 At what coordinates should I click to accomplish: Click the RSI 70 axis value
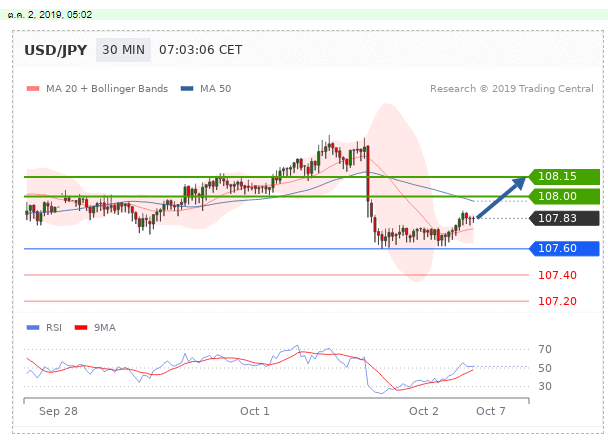(x=545, y=349)
